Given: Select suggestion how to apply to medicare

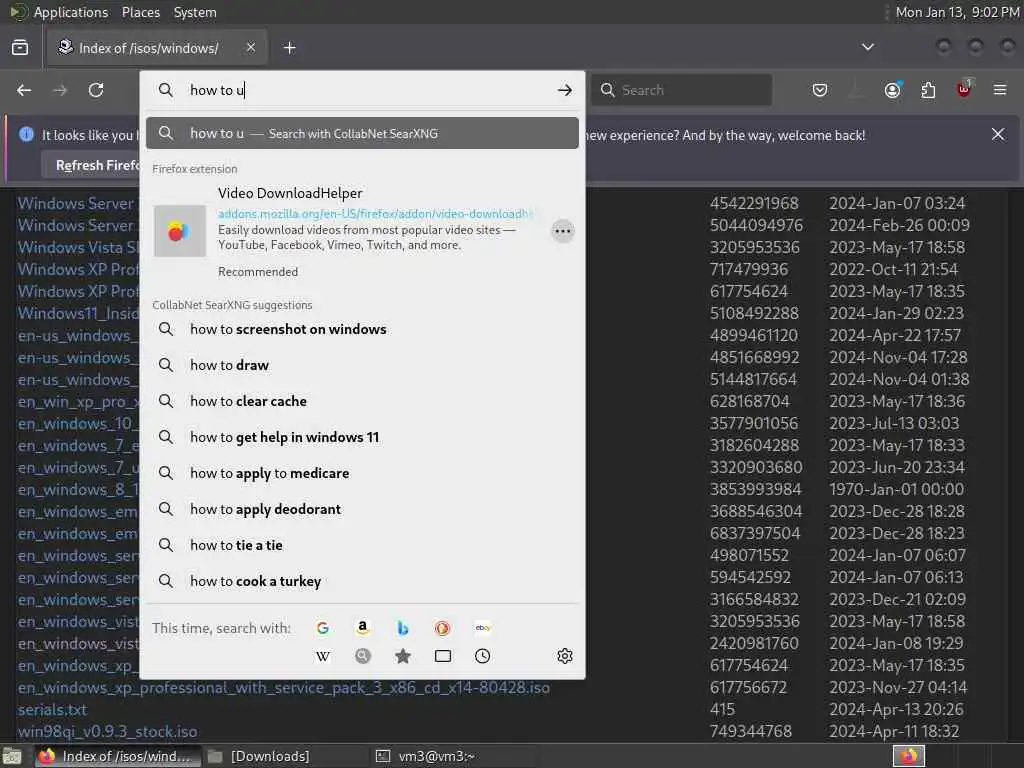Looking at the screenshot, I should (362, 473).
